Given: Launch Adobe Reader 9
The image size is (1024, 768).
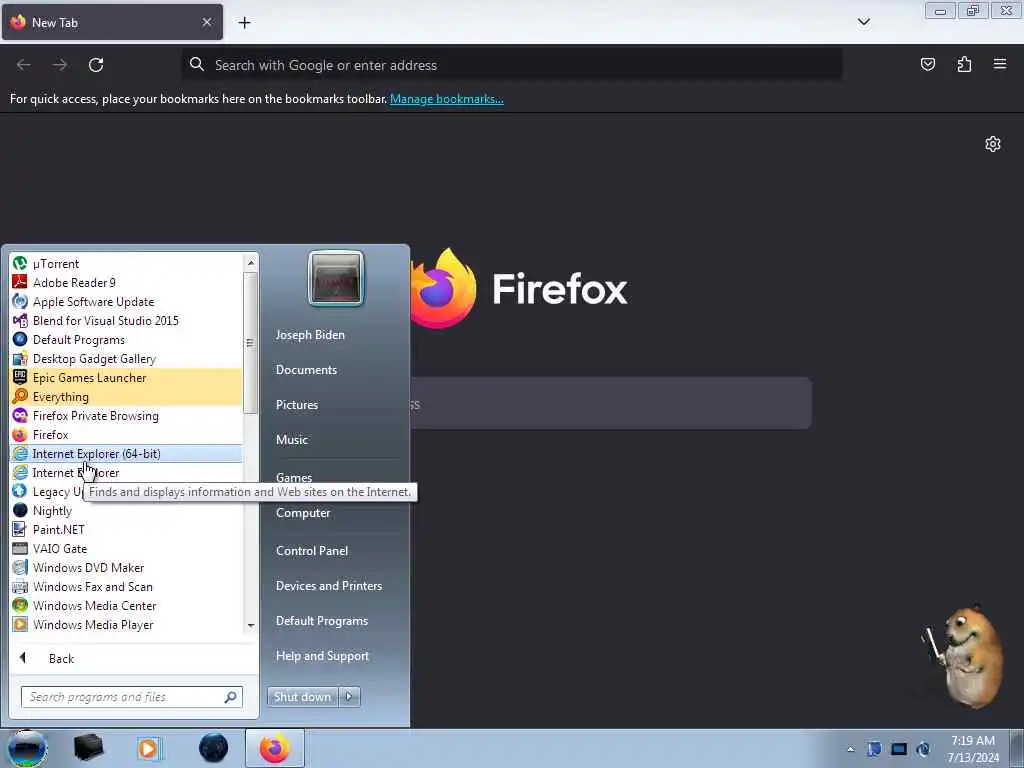Looking at the screenshot, I should point(126,283).
